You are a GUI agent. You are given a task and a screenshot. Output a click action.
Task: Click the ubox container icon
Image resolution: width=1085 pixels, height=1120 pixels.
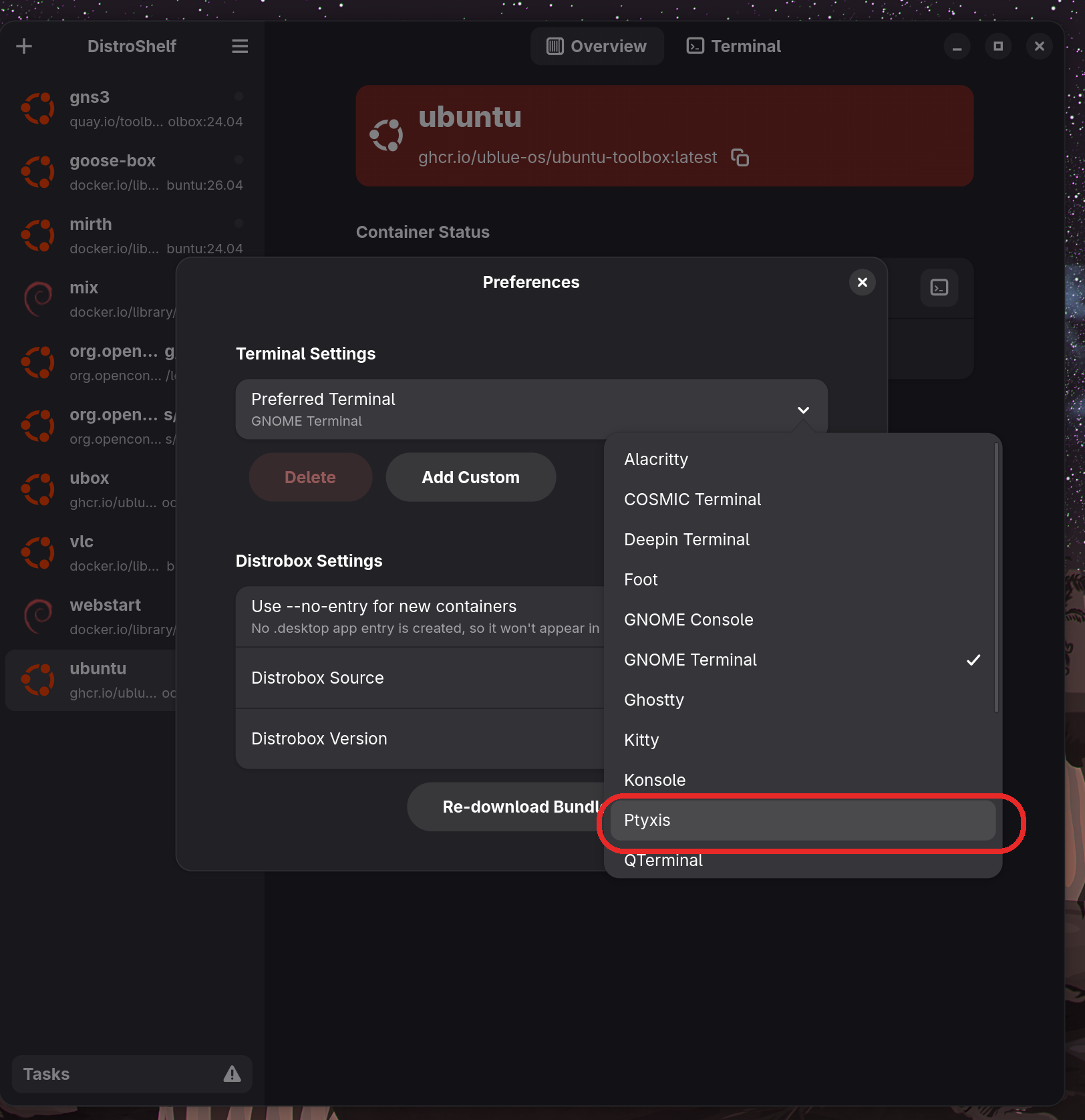point(38,489)
